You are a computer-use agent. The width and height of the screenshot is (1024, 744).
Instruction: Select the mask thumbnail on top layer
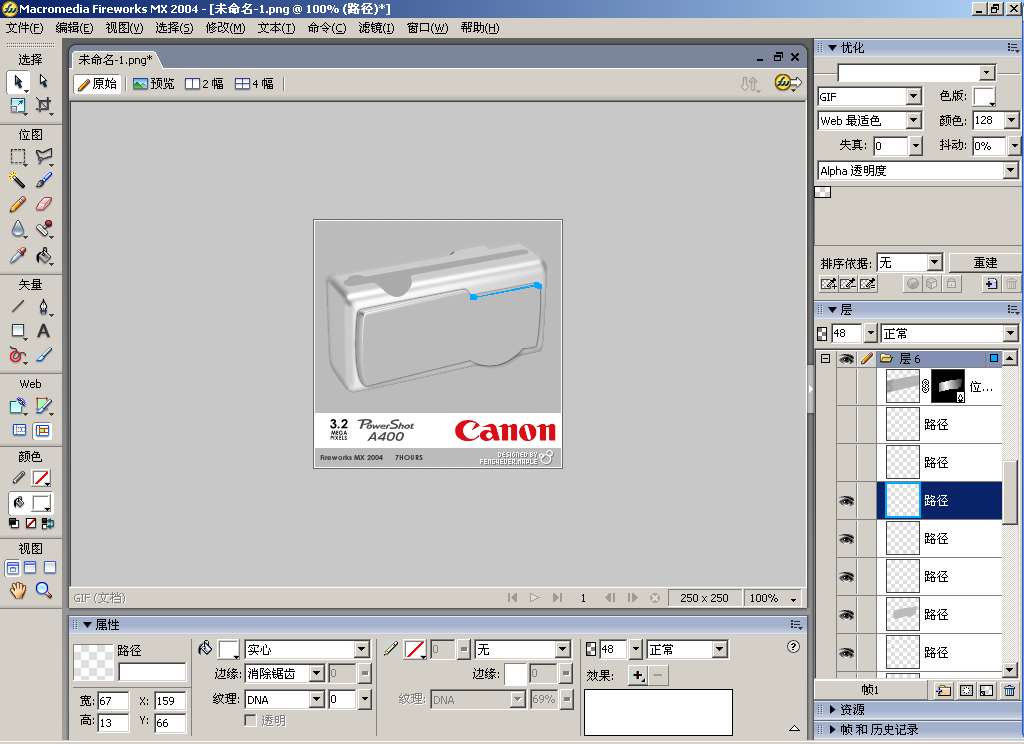point(947,386)
